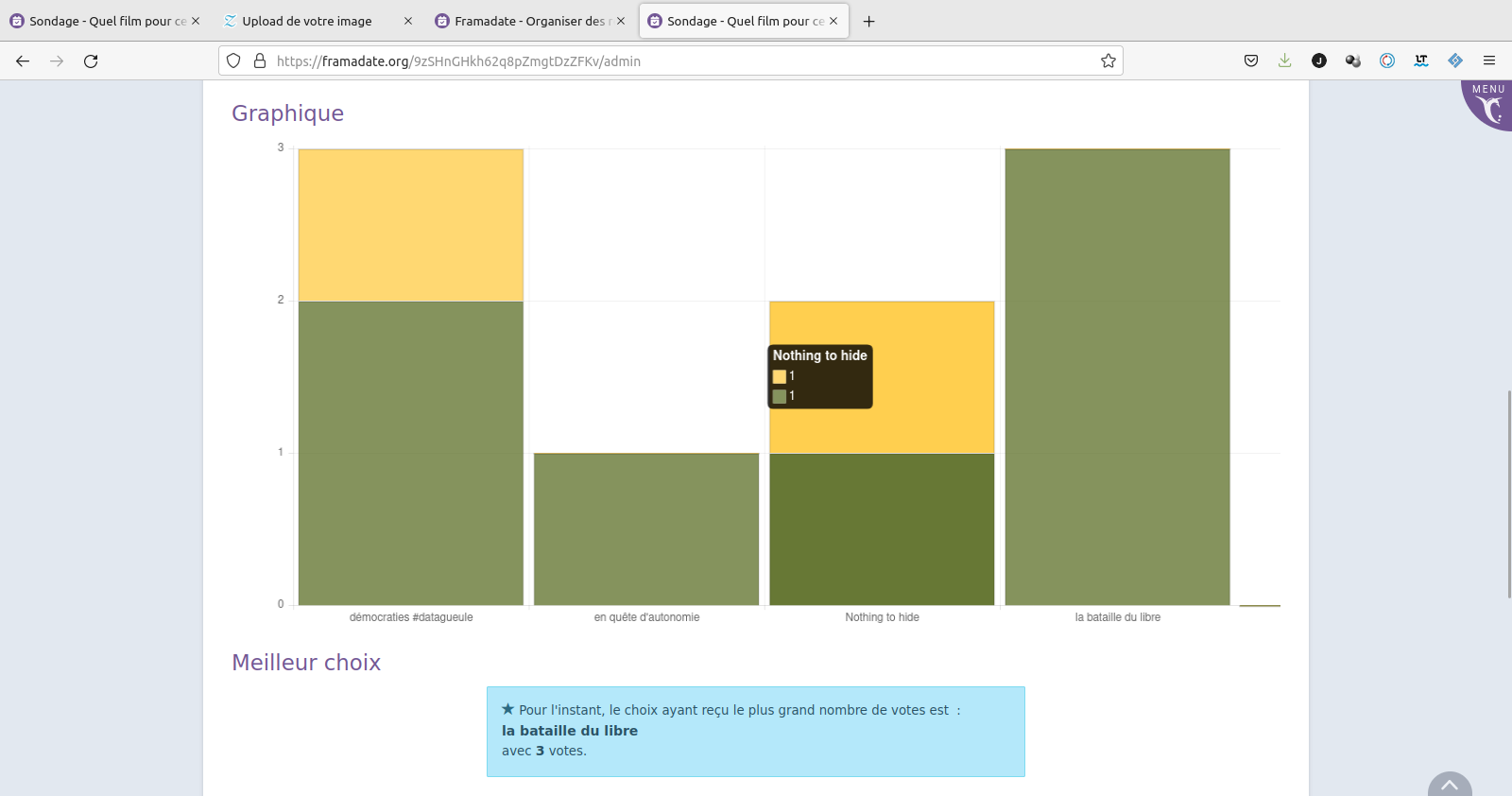The image size is (1512, 796).
Task: Click the Meilleur choix heading
Action: click(306, 663)
